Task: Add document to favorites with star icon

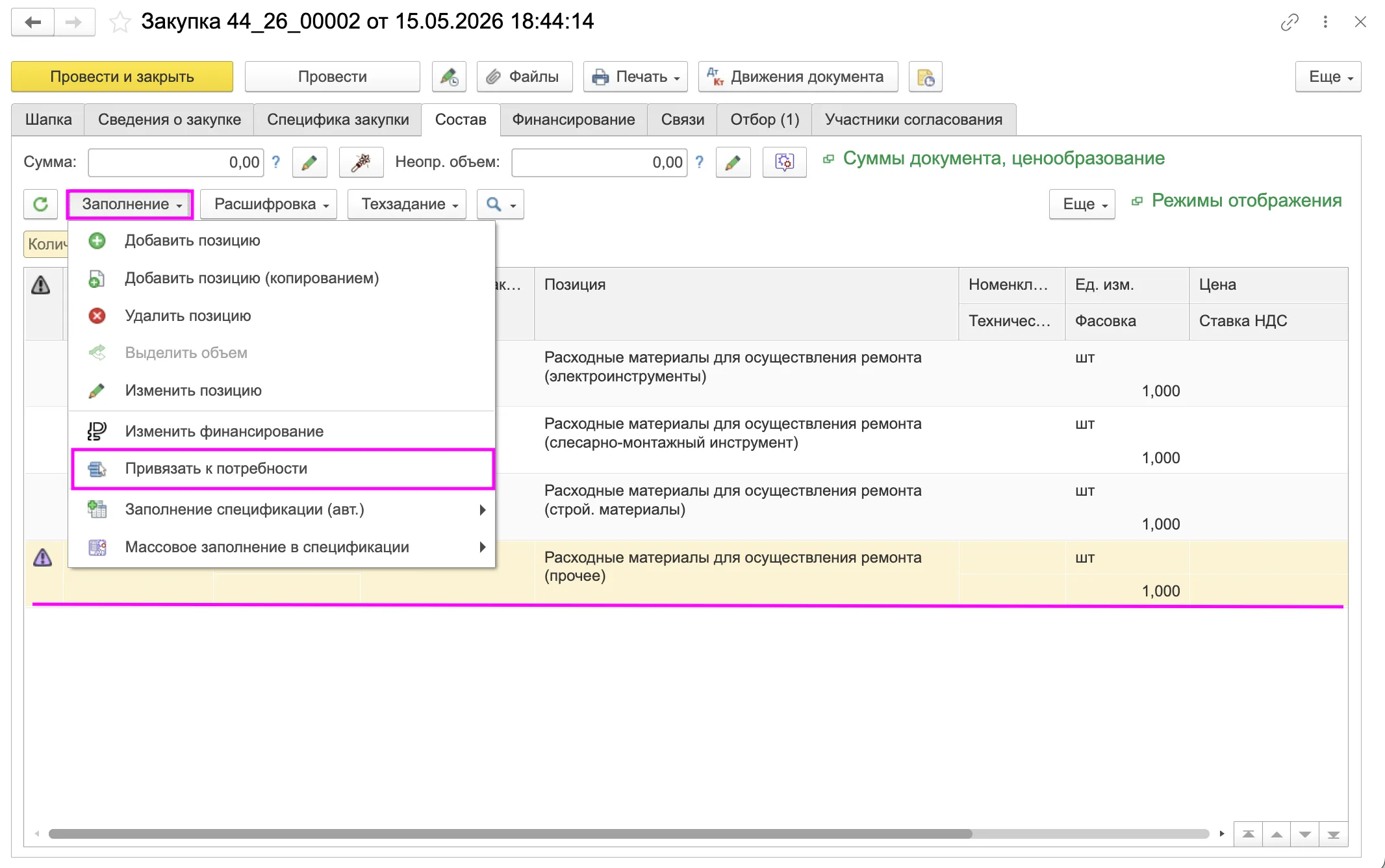Action: click(120, 22)
